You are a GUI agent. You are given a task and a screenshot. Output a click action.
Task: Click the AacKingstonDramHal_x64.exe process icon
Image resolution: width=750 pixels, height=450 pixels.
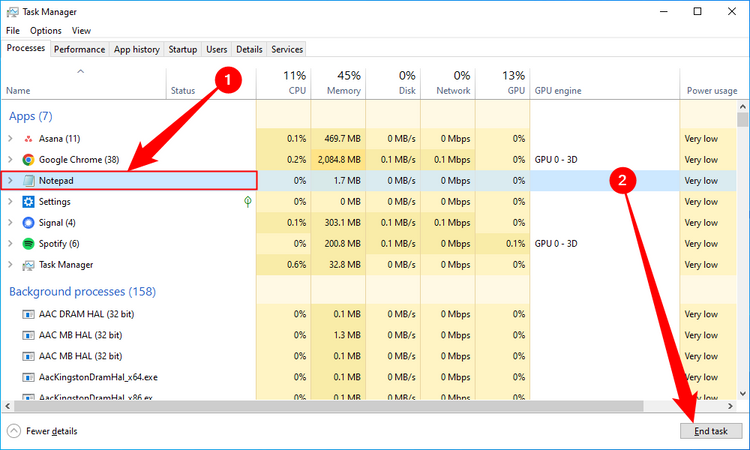pos(28,377)
